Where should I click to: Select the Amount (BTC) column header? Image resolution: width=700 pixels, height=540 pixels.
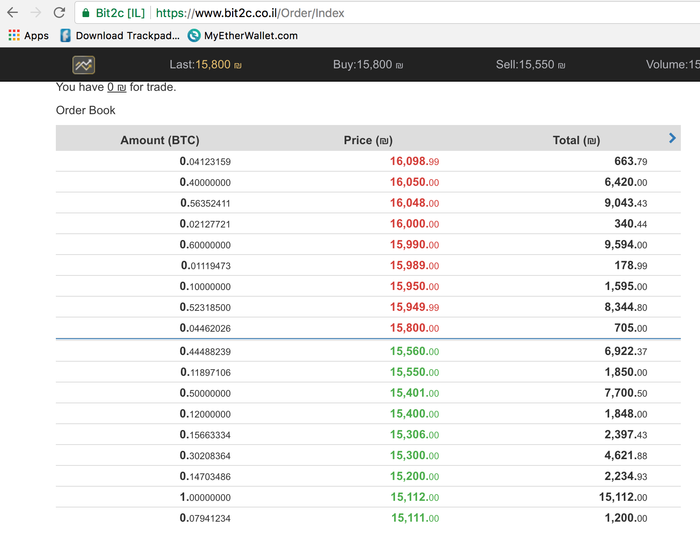[x=160, y=140]
